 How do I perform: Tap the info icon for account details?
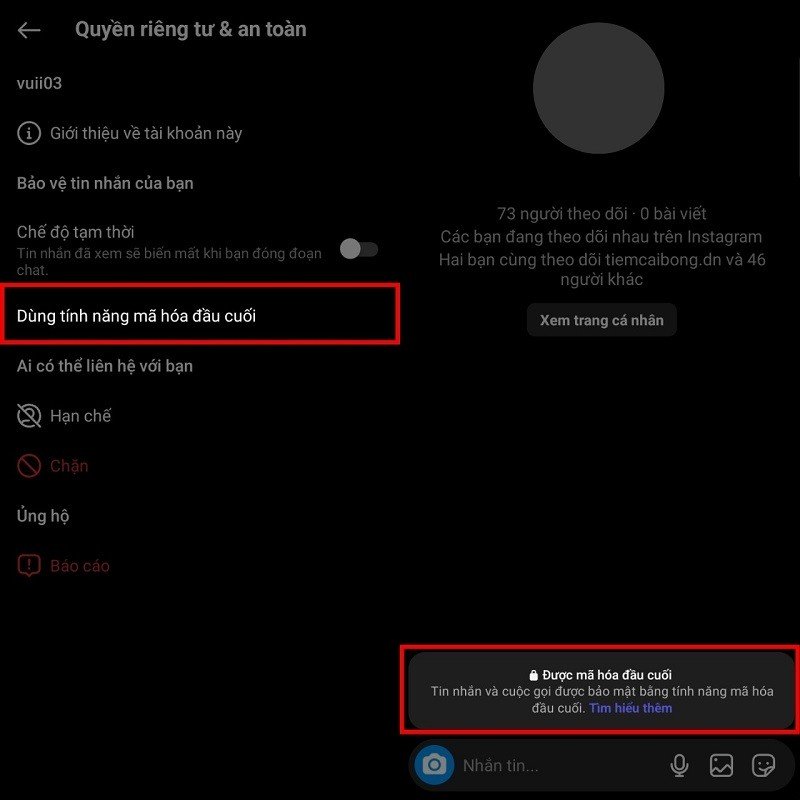click(29, 133)
